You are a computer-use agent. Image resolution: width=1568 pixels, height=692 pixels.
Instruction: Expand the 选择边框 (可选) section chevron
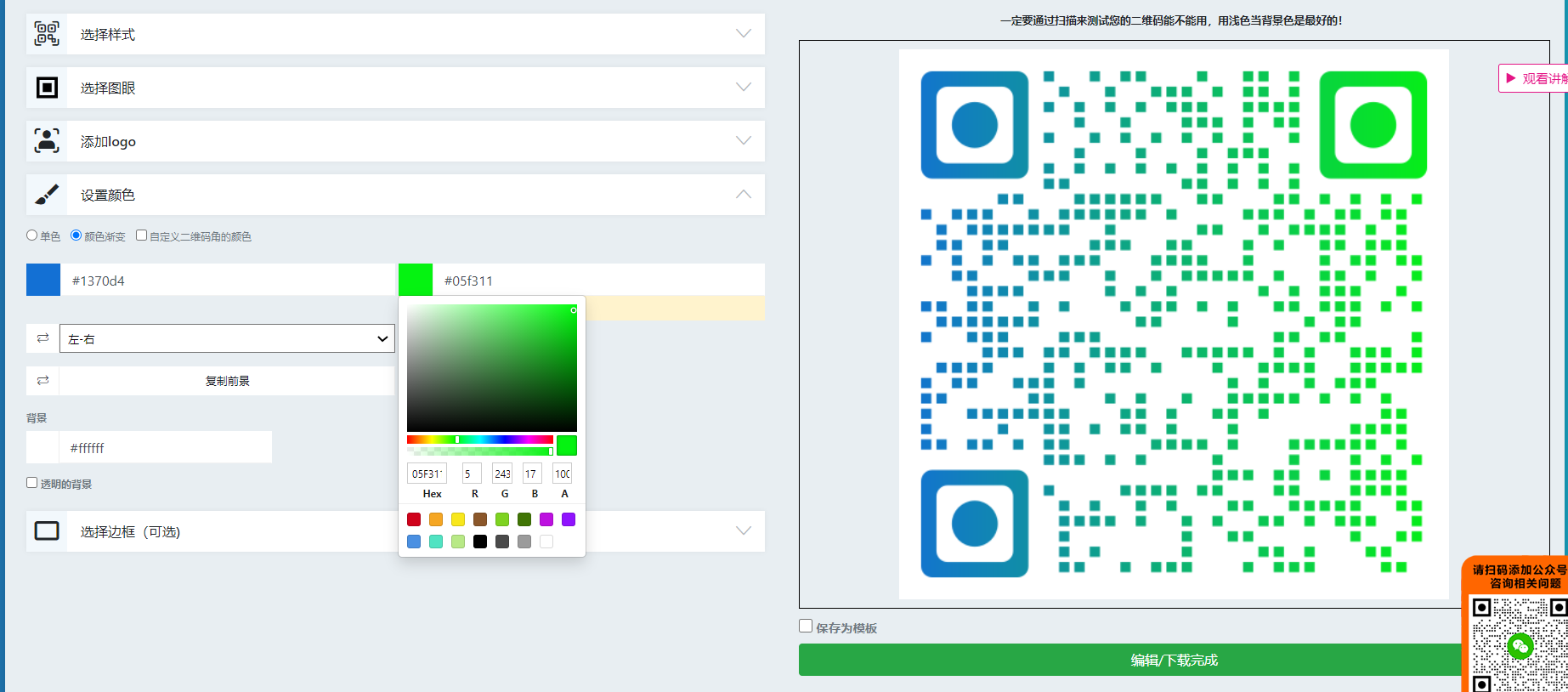coord(744,530)
